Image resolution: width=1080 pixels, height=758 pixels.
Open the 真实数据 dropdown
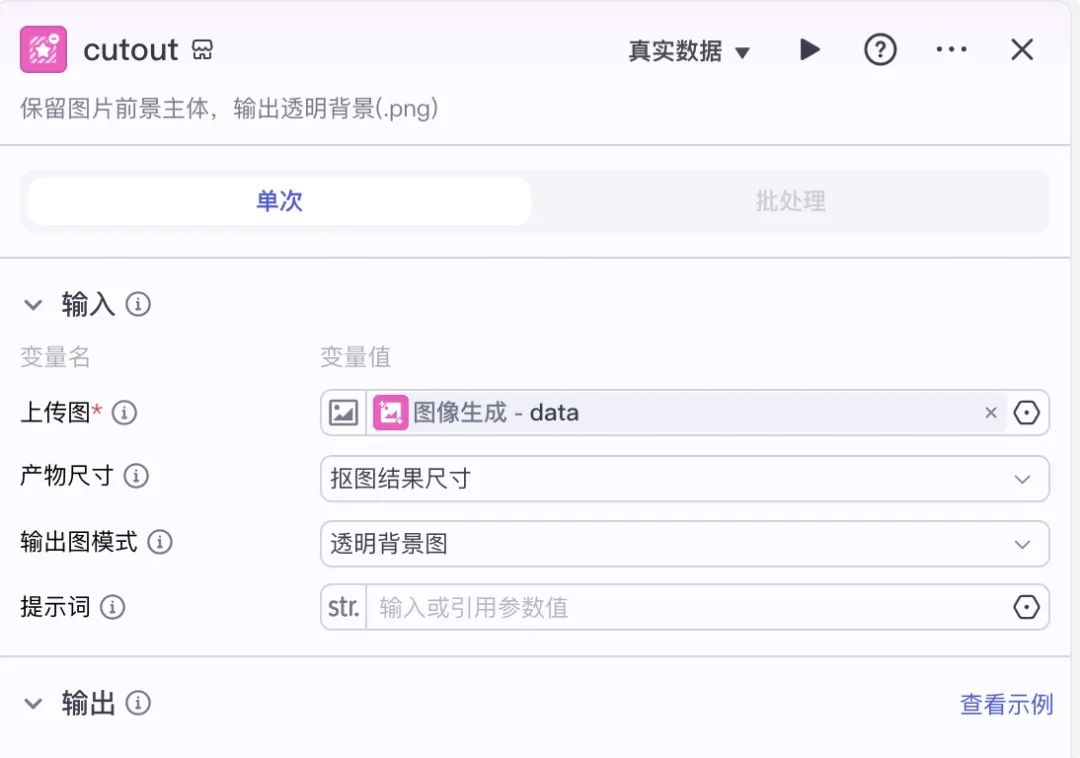click(x=689, y=51)
